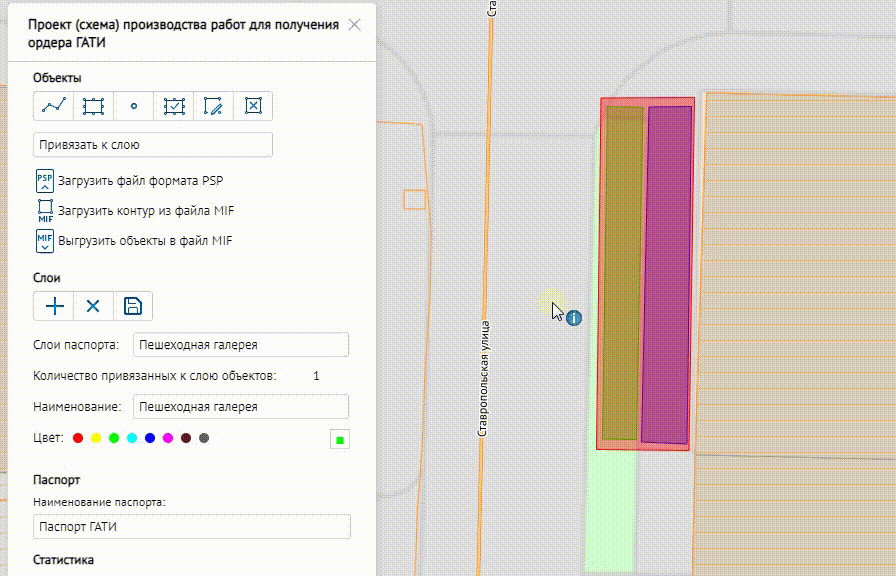Select the purple polygon on map

coord(667,274)
